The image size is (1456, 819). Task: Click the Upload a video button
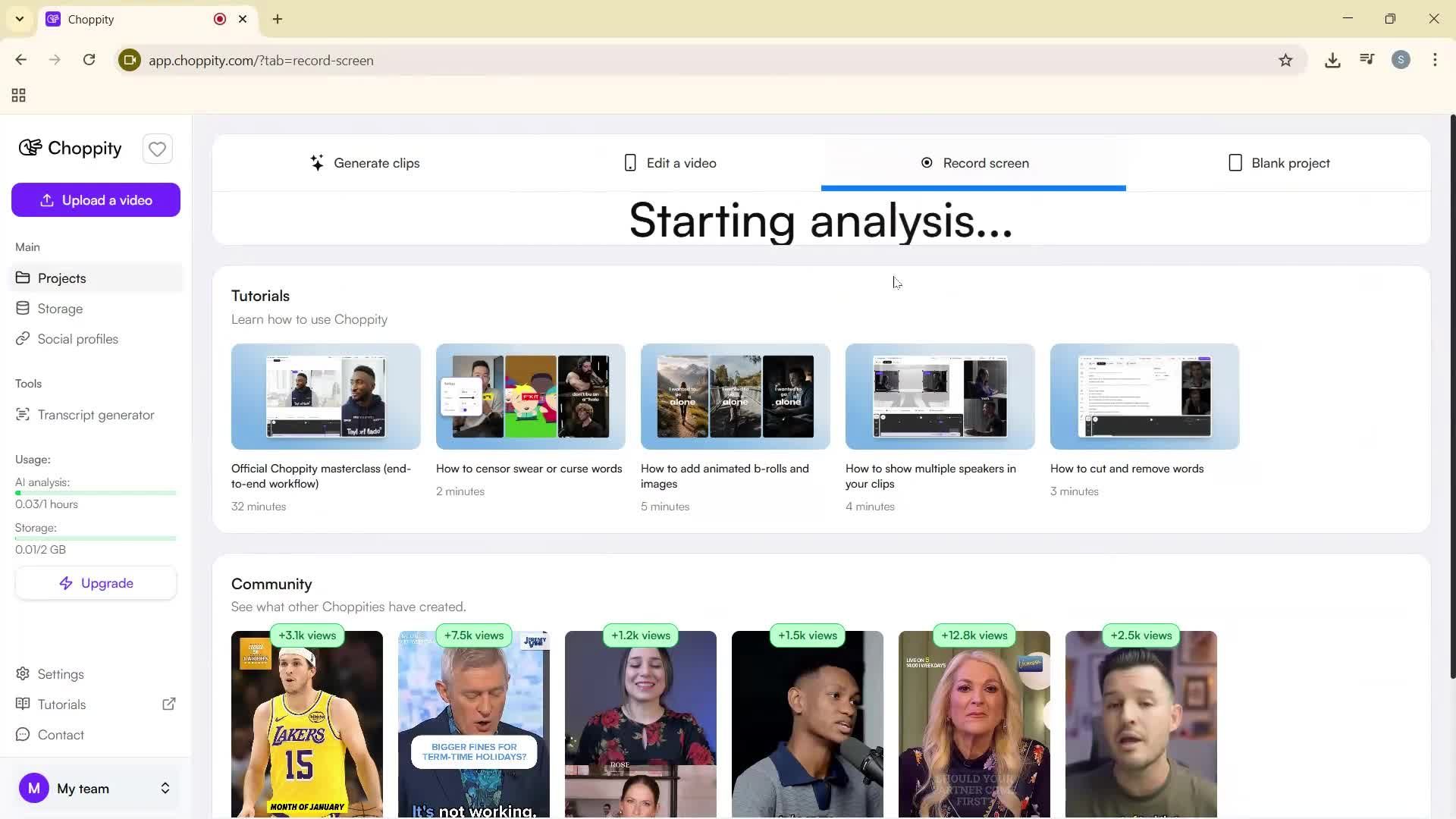[x=96, y=199]
